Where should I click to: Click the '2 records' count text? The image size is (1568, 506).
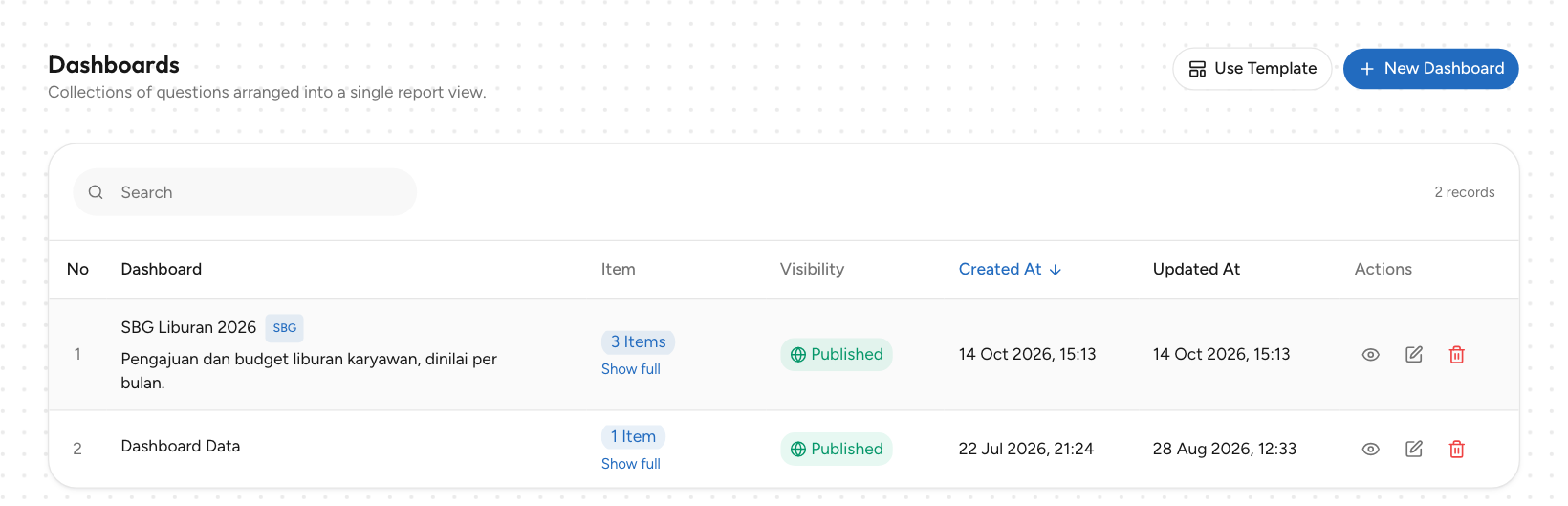pyautogui.click(x=1464, y=192)
